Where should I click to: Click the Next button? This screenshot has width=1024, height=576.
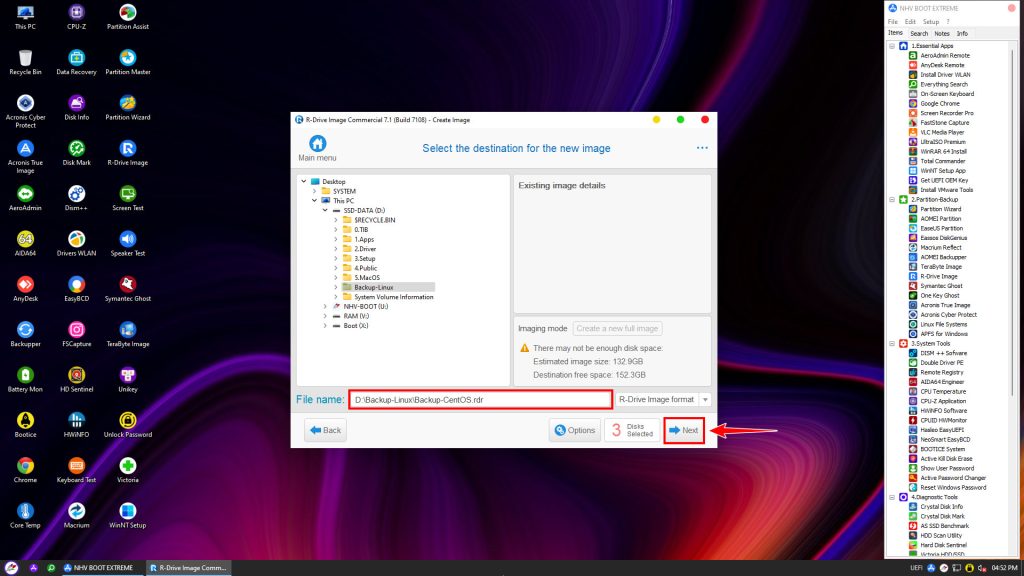pyautogui.click(x=684, y=430)
